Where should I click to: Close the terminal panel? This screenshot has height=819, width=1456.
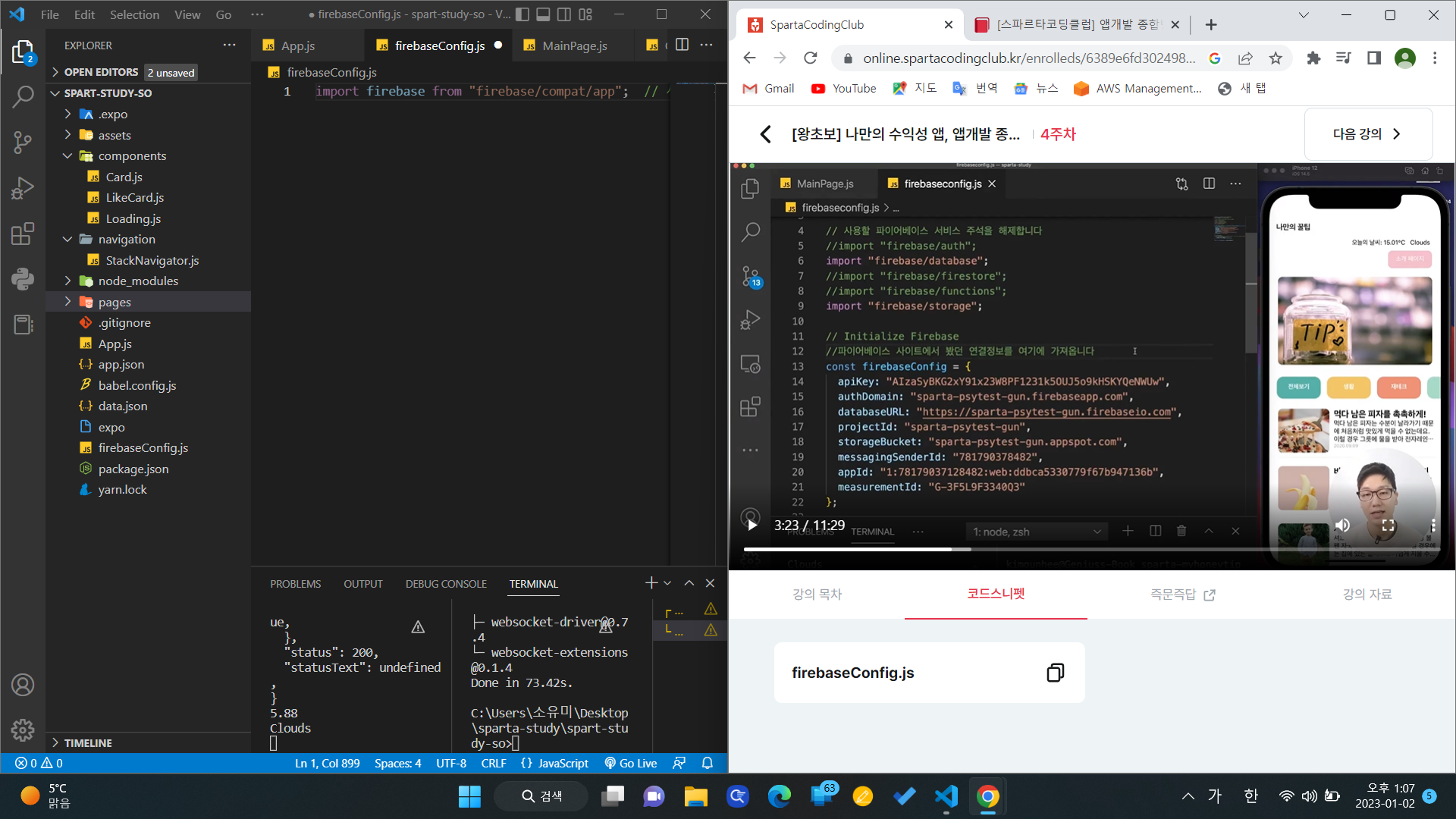pos(710,582)
